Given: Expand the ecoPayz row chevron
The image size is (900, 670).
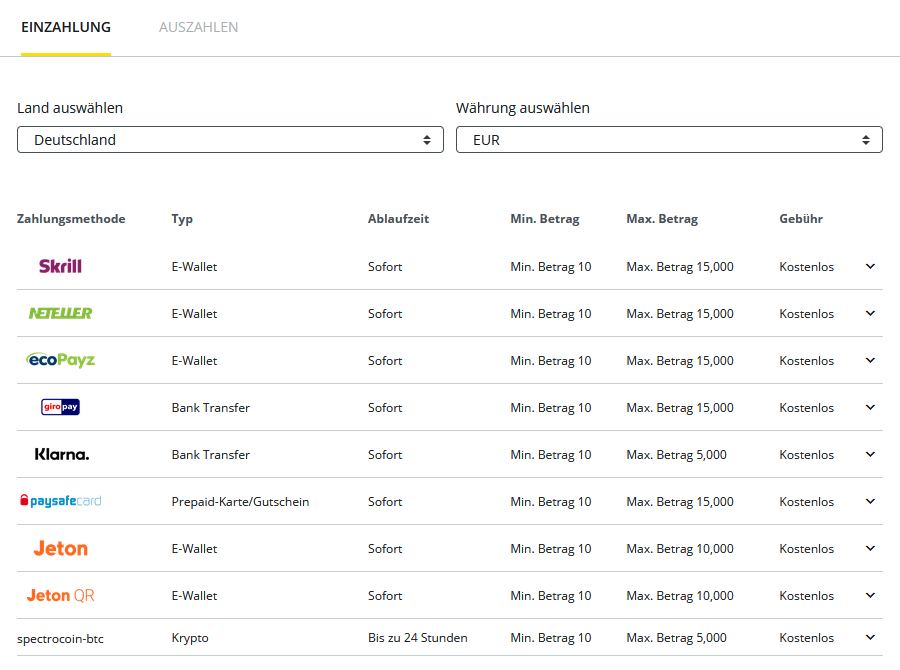Looking at the screenshot, I should click(870, 361).
